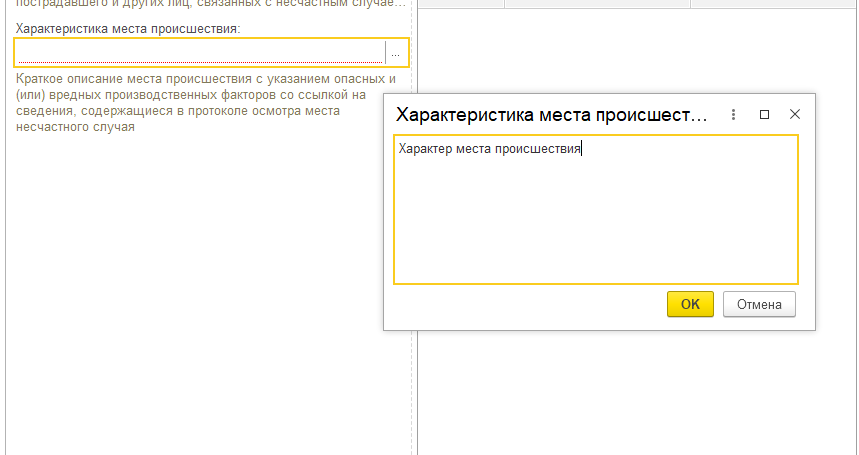Click the blank space below the dialog text line

click(596, 219)
